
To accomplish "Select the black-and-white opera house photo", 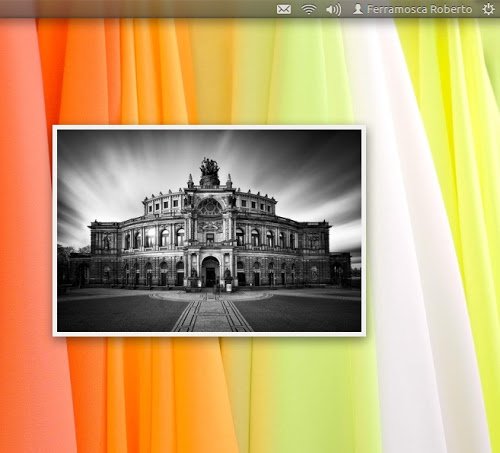I will pos(209,231).
